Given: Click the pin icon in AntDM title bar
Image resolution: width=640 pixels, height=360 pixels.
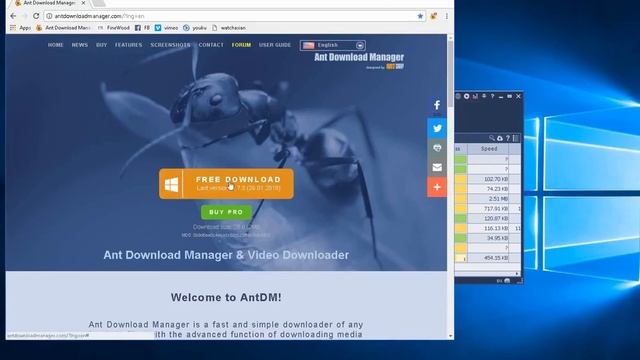Looking at the screenshot, I should [484, 96].
